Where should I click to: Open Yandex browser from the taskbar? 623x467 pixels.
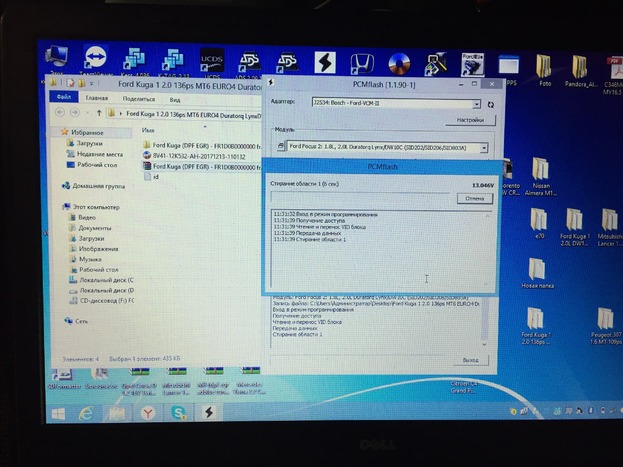coord(147,411)
